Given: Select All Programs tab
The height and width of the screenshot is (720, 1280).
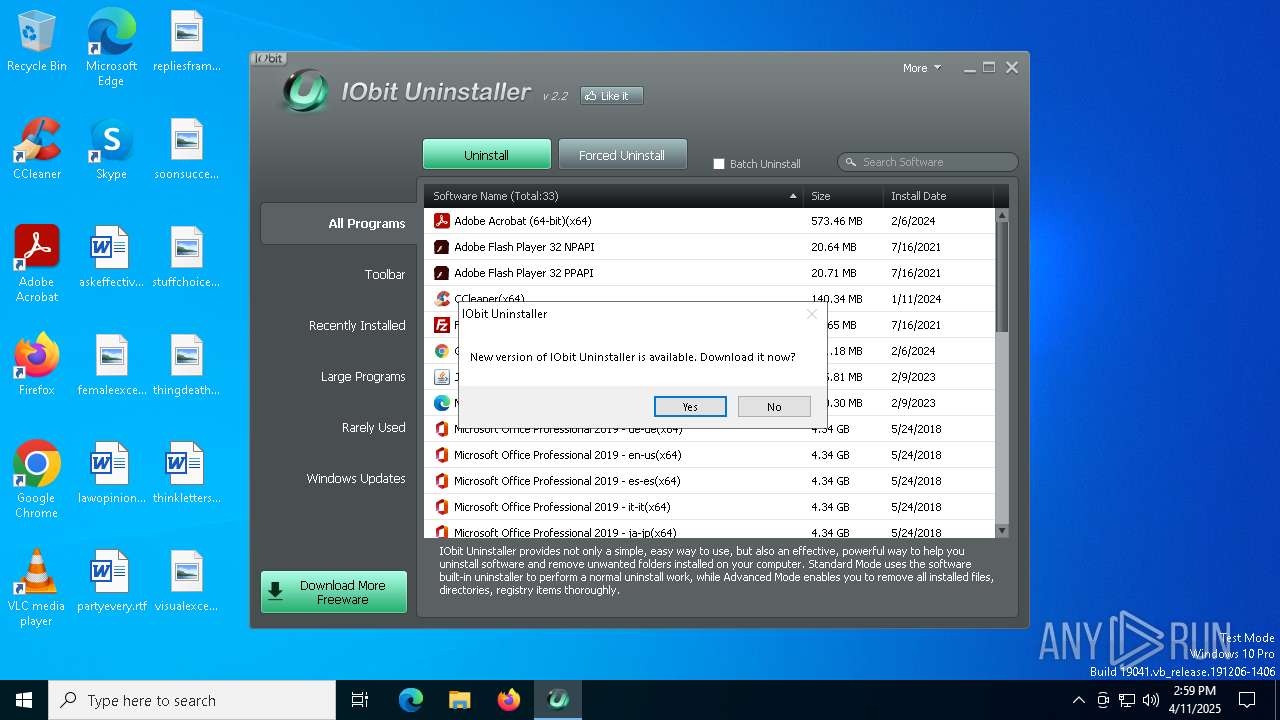Looking at the screenshot, I should (x=338, y=223).
